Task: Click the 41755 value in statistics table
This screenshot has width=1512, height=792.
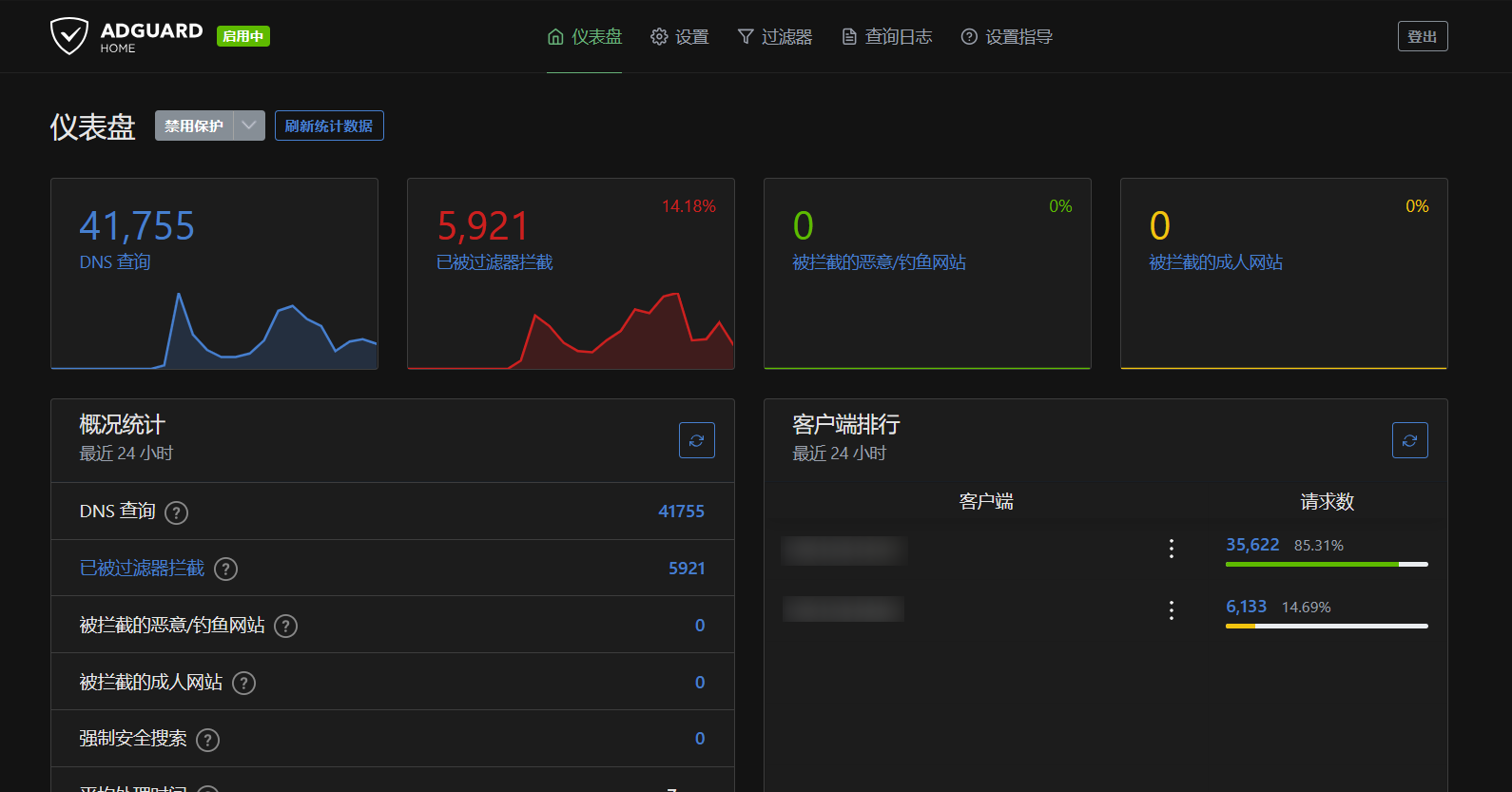Action: (x=682, y=512)
